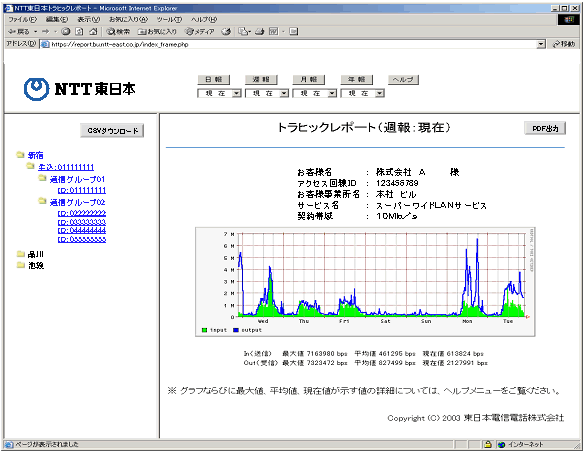Image resolution: width=583 pixels, height=451 pixels.
Task: Open the お気に入り favorites toolbar button
Action: [x=157, y=32]
